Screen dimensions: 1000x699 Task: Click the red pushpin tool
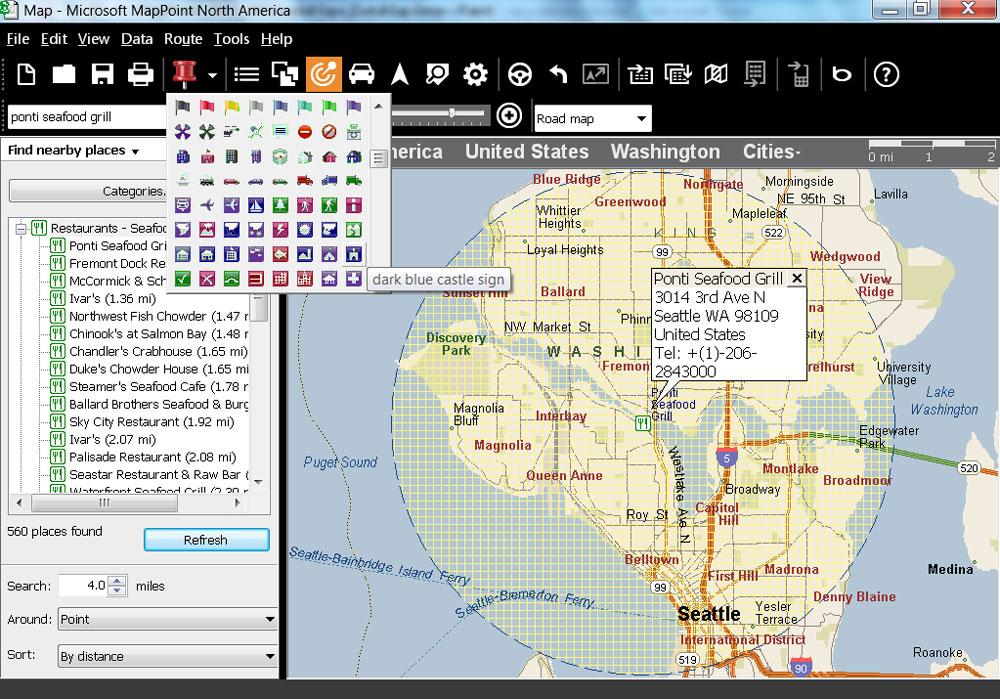click(x=183, y=73)
